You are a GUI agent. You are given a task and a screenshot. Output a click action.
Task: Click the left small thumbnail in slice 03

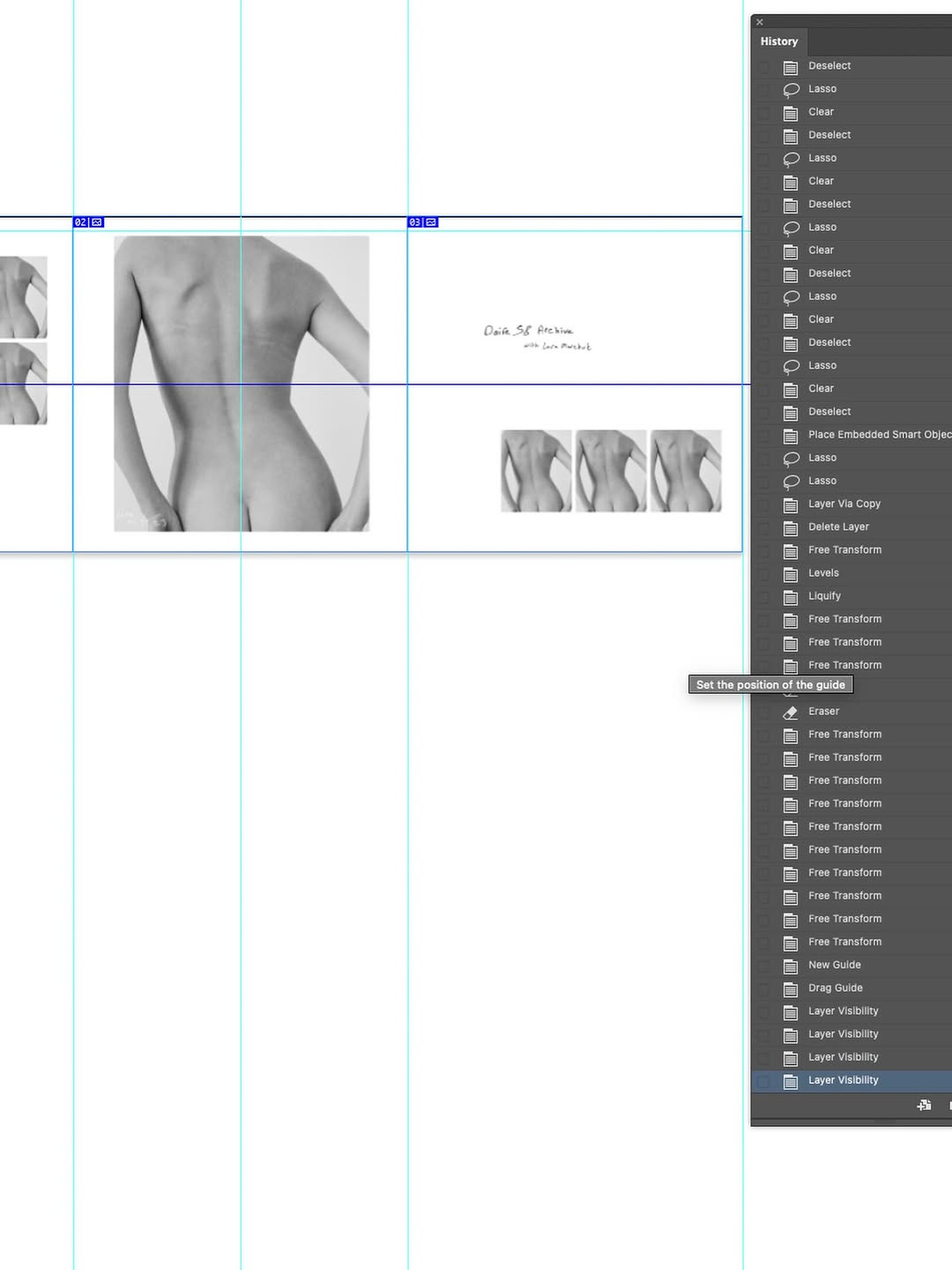(x=536, y=471)
